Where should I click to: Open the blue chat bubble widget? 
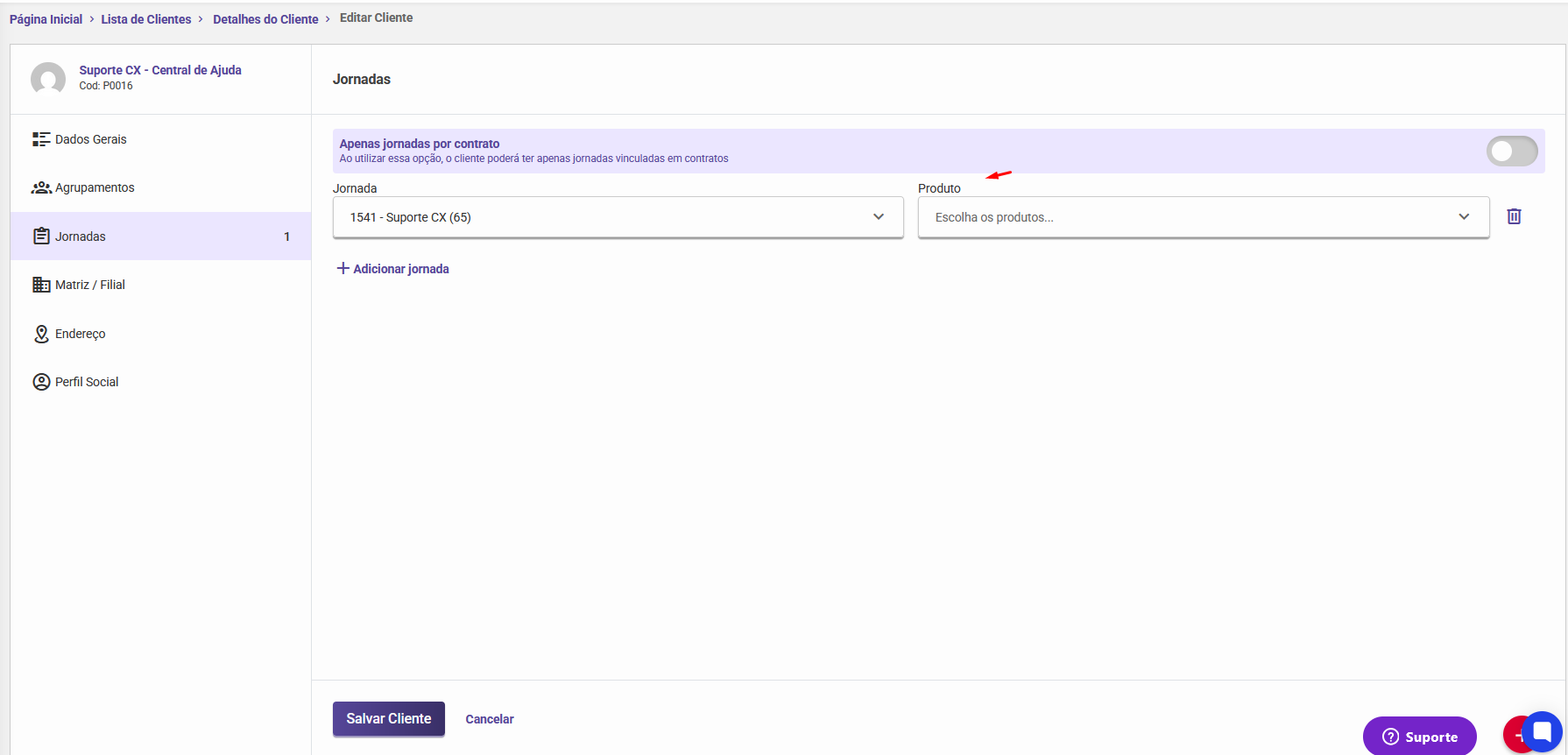click(x=1543, y=730)
